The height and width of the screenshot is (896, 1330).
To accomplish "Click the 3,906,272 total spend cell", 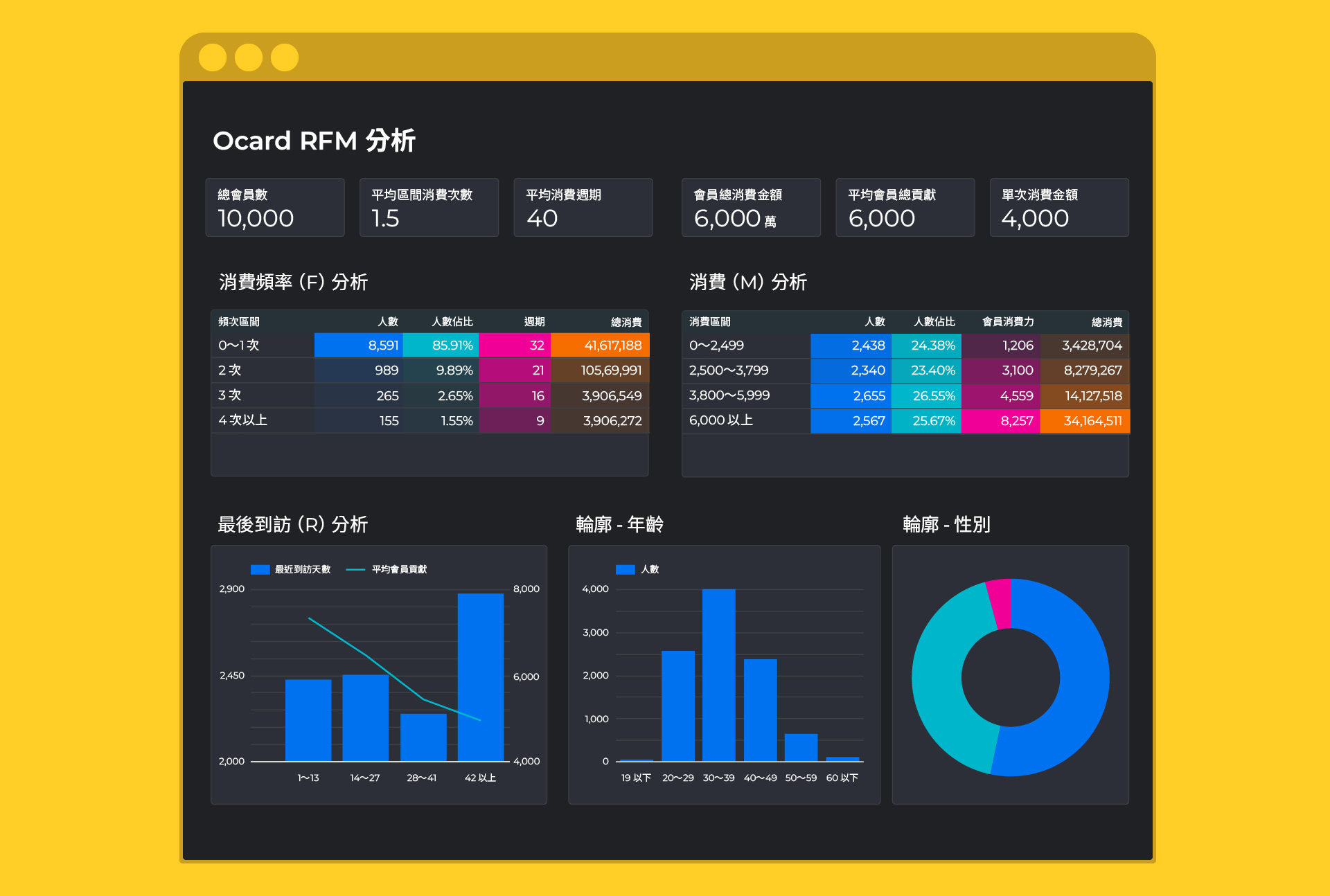I will [x=600, y=421].
